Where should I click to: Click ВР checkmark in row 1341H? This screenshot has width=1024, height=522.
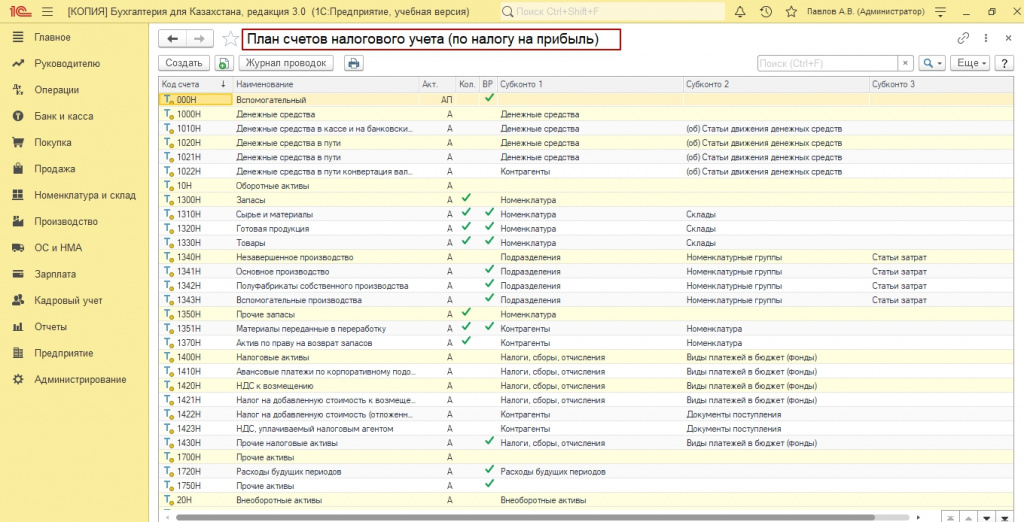click(489, 269)
